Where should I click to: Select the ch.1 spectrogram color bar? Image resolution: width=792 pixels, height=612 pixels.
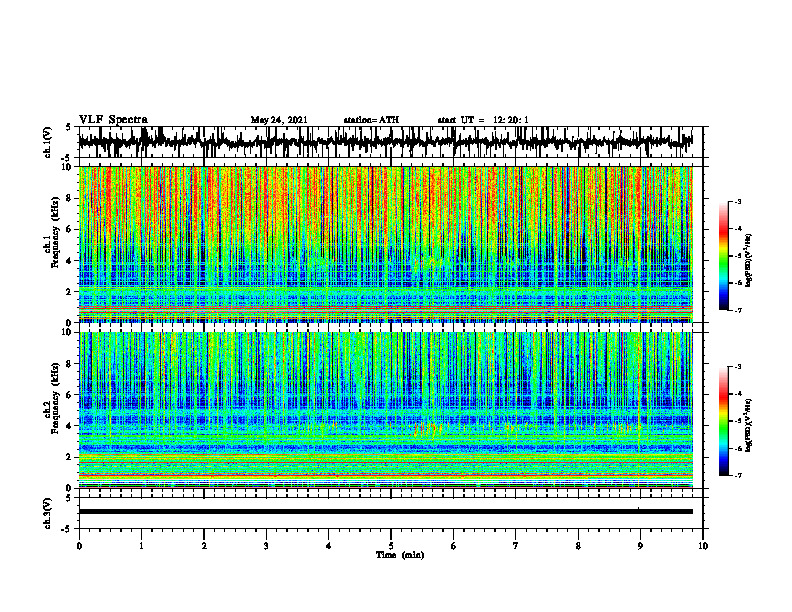pyautogui.click(x=724, y=256)
